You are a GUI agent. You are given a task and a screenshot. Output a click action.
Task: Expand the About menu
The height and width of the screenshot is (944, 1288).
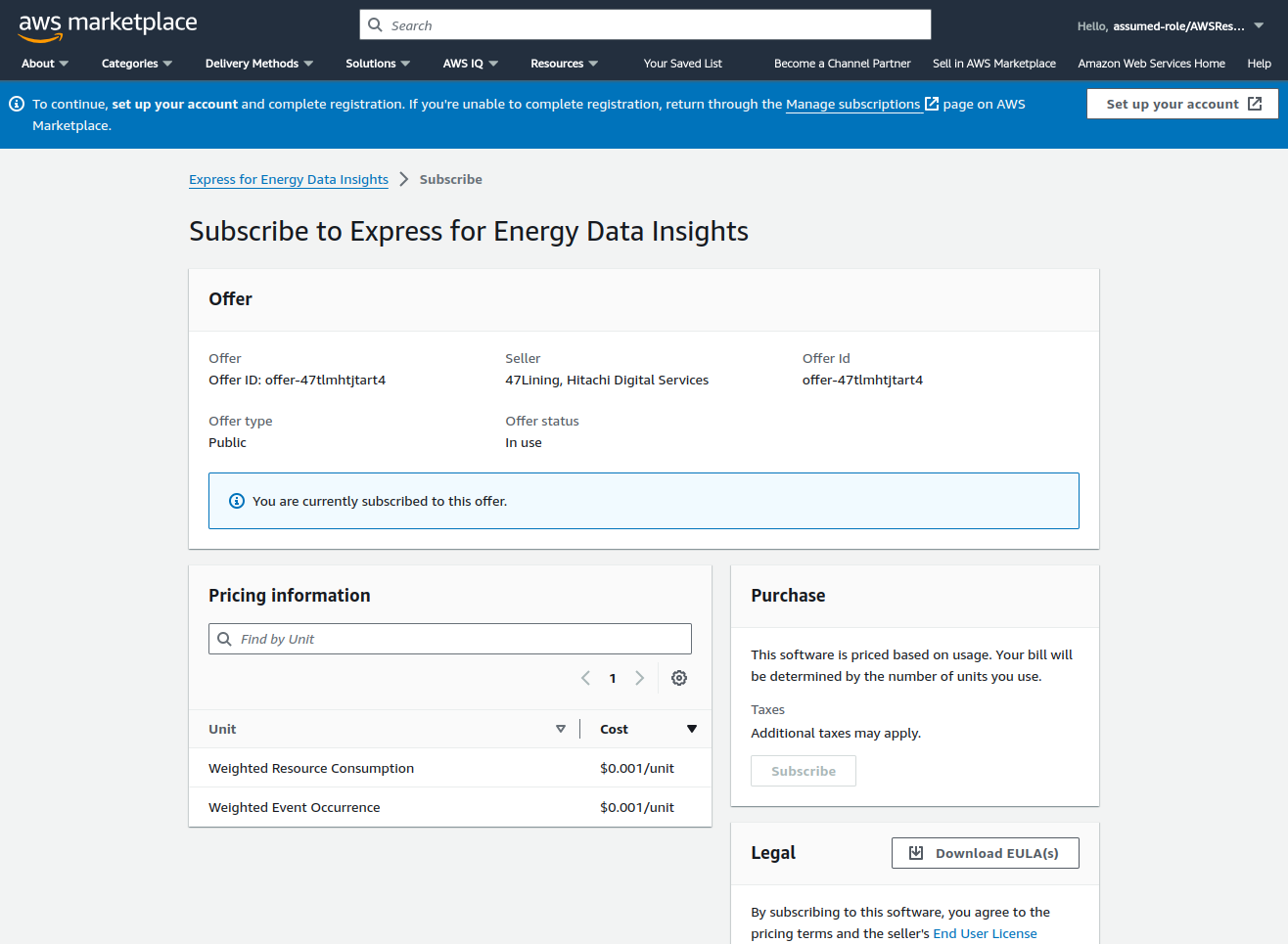coord(45,64)
